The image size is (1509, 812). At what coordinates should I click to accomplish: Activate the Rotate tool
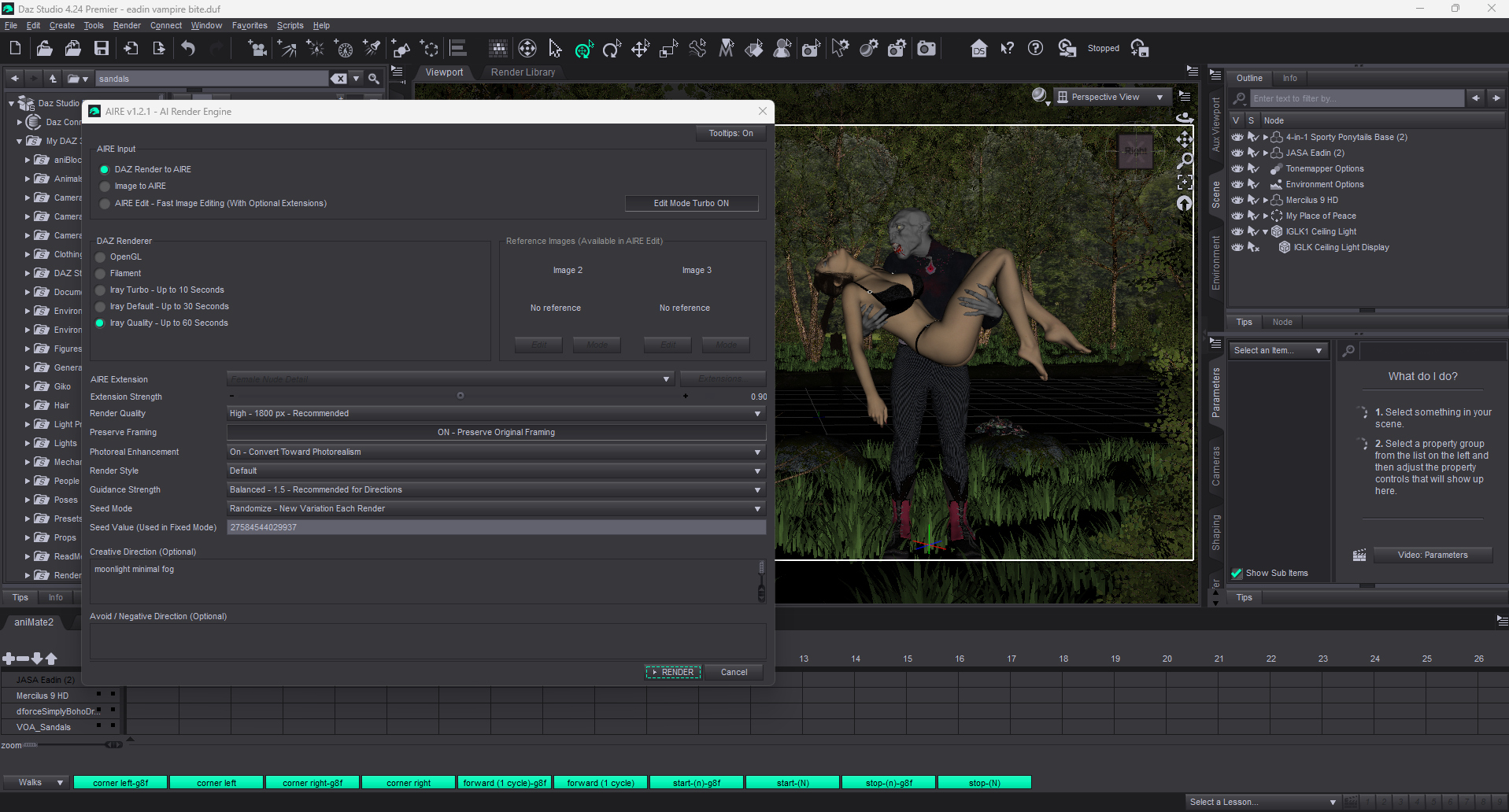point(612,49)
